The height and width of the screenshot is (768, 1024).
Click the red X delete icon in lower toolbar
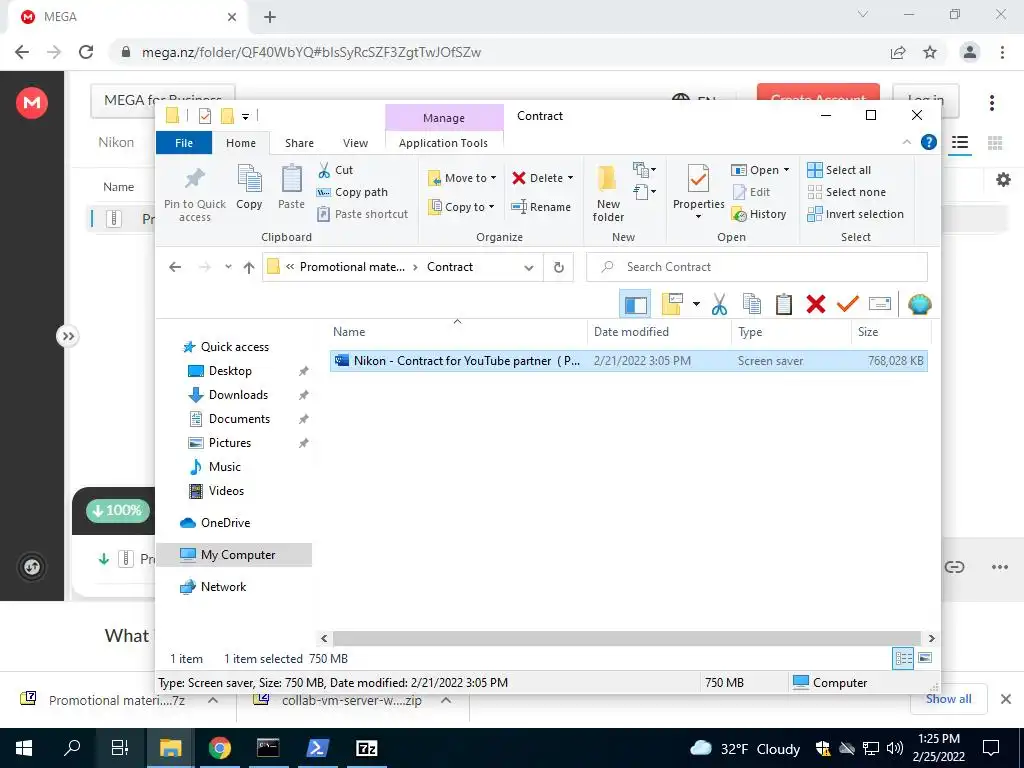point(816,304)
